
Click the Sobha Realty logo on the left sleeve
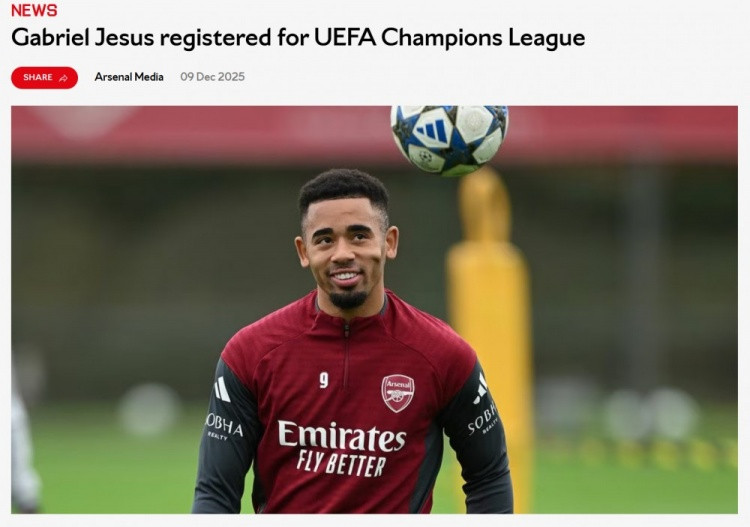coord(223,427)
